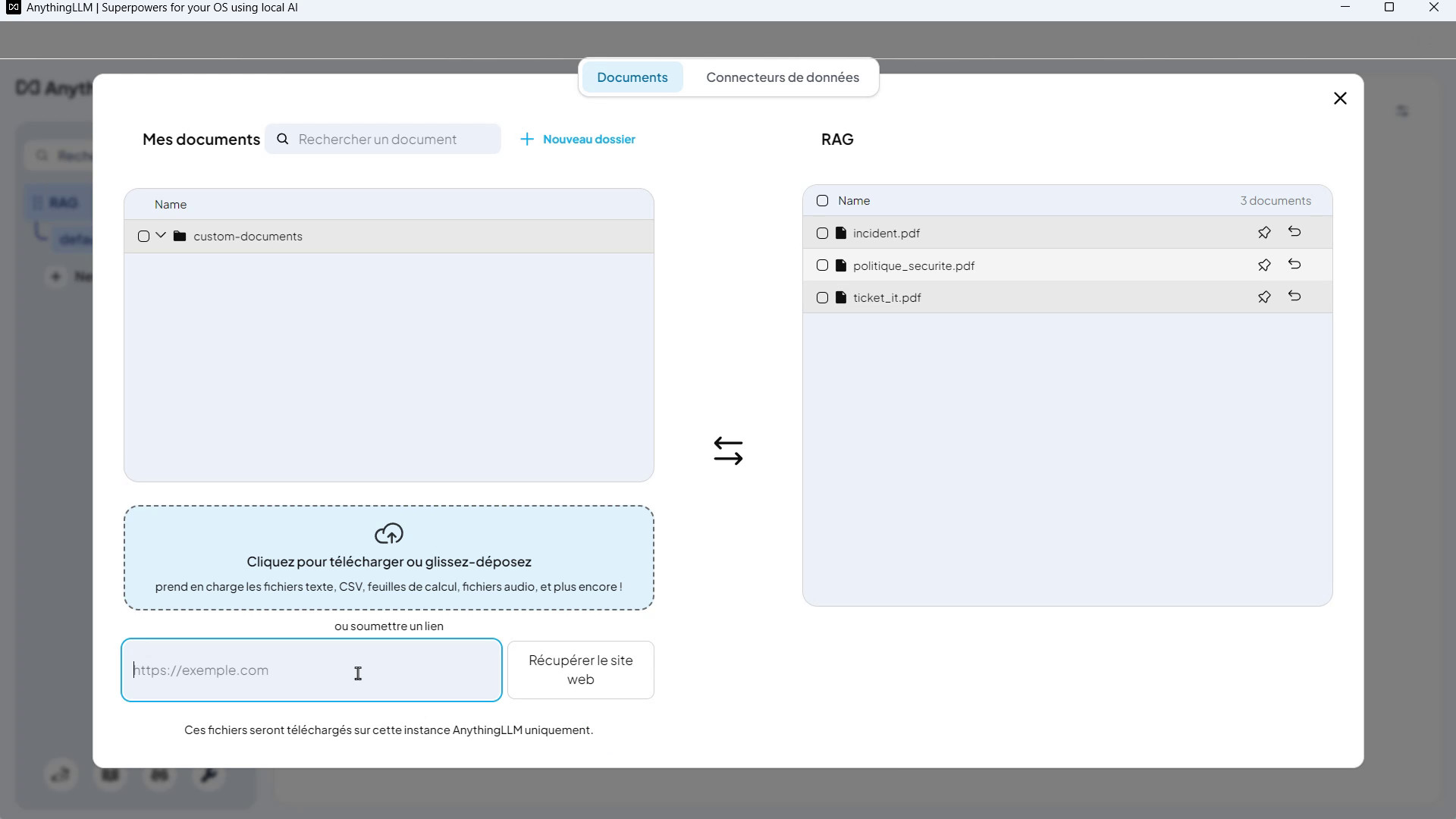Click the https://exemple.com link input
This screenshot has height=819, width=1456.
click(311, 670)
